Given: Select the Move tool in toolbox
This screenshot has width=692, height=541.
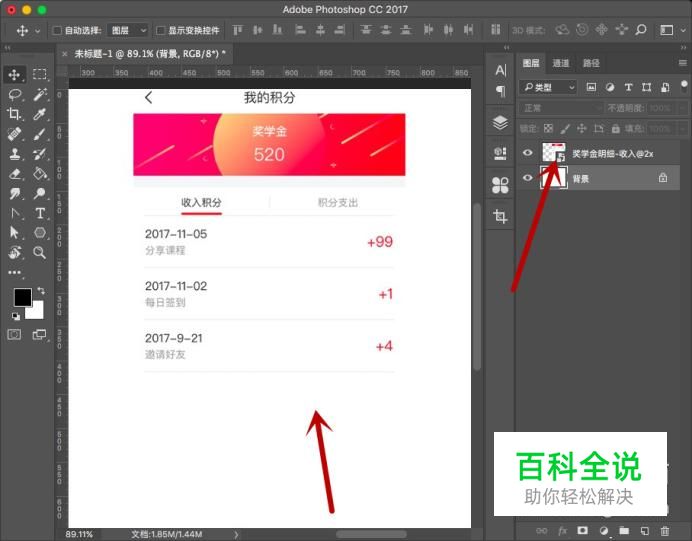Looking at the screenshot, I should (14, 75).
